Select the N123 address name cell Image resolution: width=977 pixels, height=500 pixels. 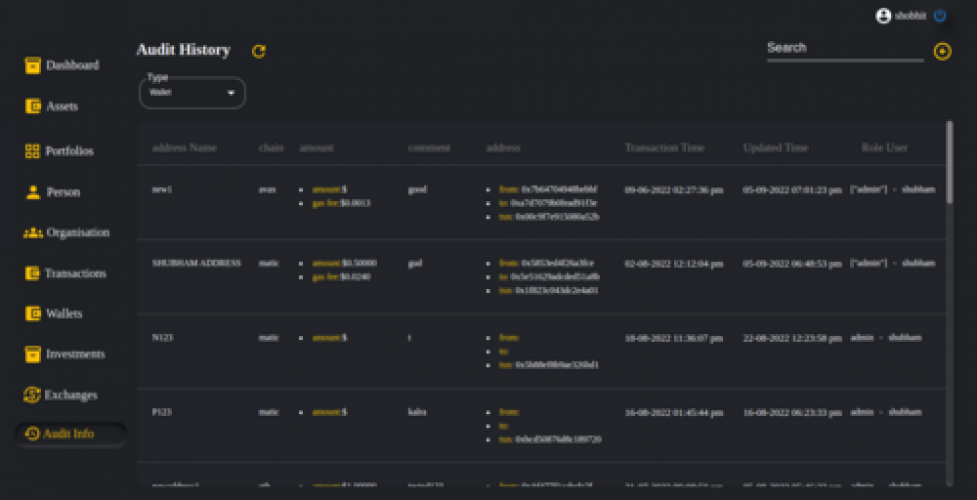click(161, 338)
